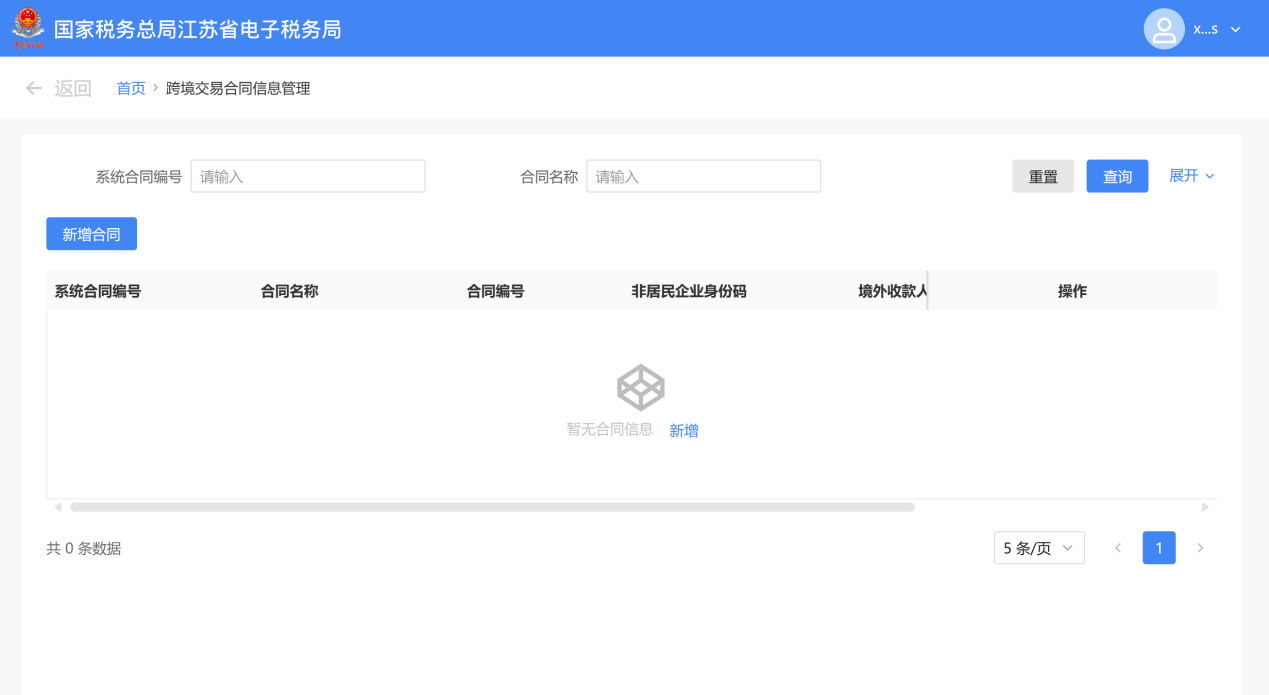This screenshot has width=1269, height=695.
Task: Focus the 系统合同编号 input field
Action: coord(307,176)
